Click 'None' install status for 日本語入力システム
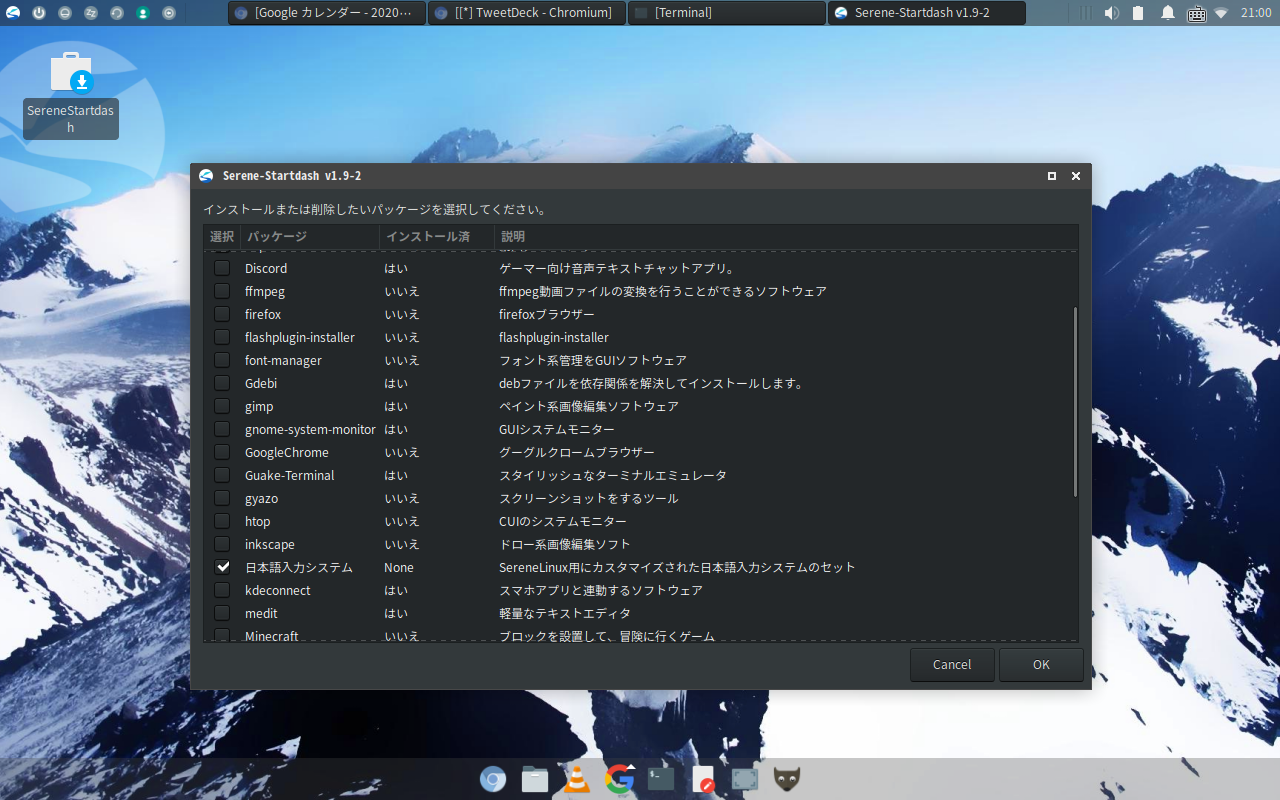Screen dimensions: 1280x800 [399, 567]
